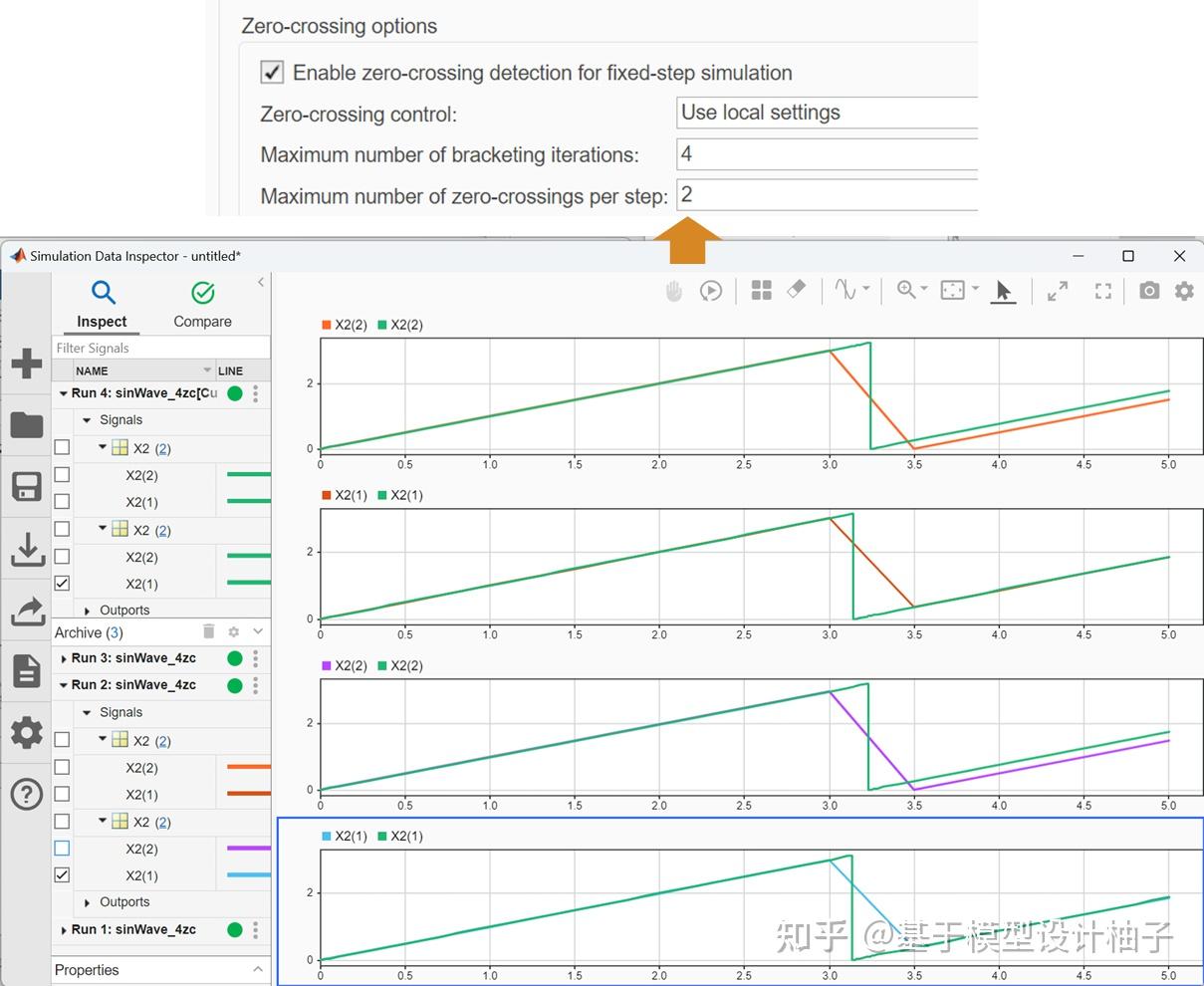Open Zero-crossing control dropdown
This screenshot has width=1204, height=986.
pos(827,113)
